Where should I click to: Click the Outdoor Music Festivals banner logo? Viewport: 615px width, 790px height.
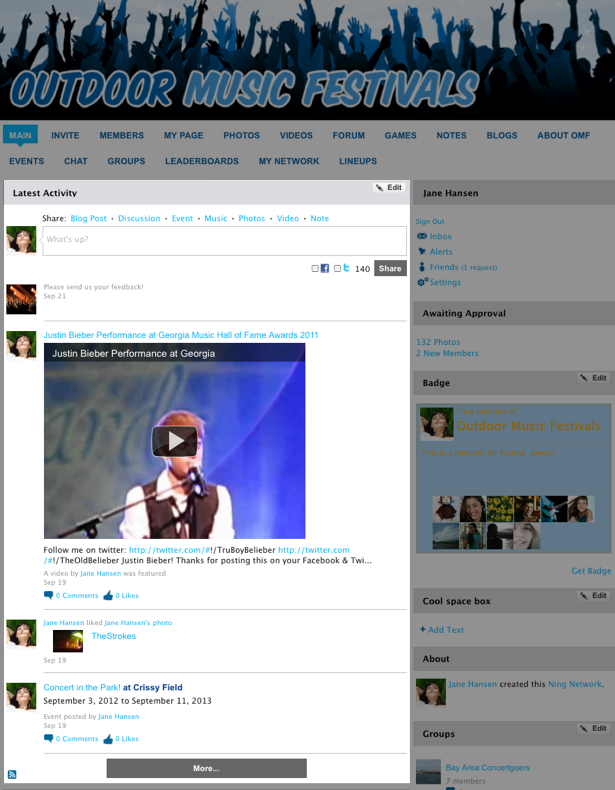point(244,89)
